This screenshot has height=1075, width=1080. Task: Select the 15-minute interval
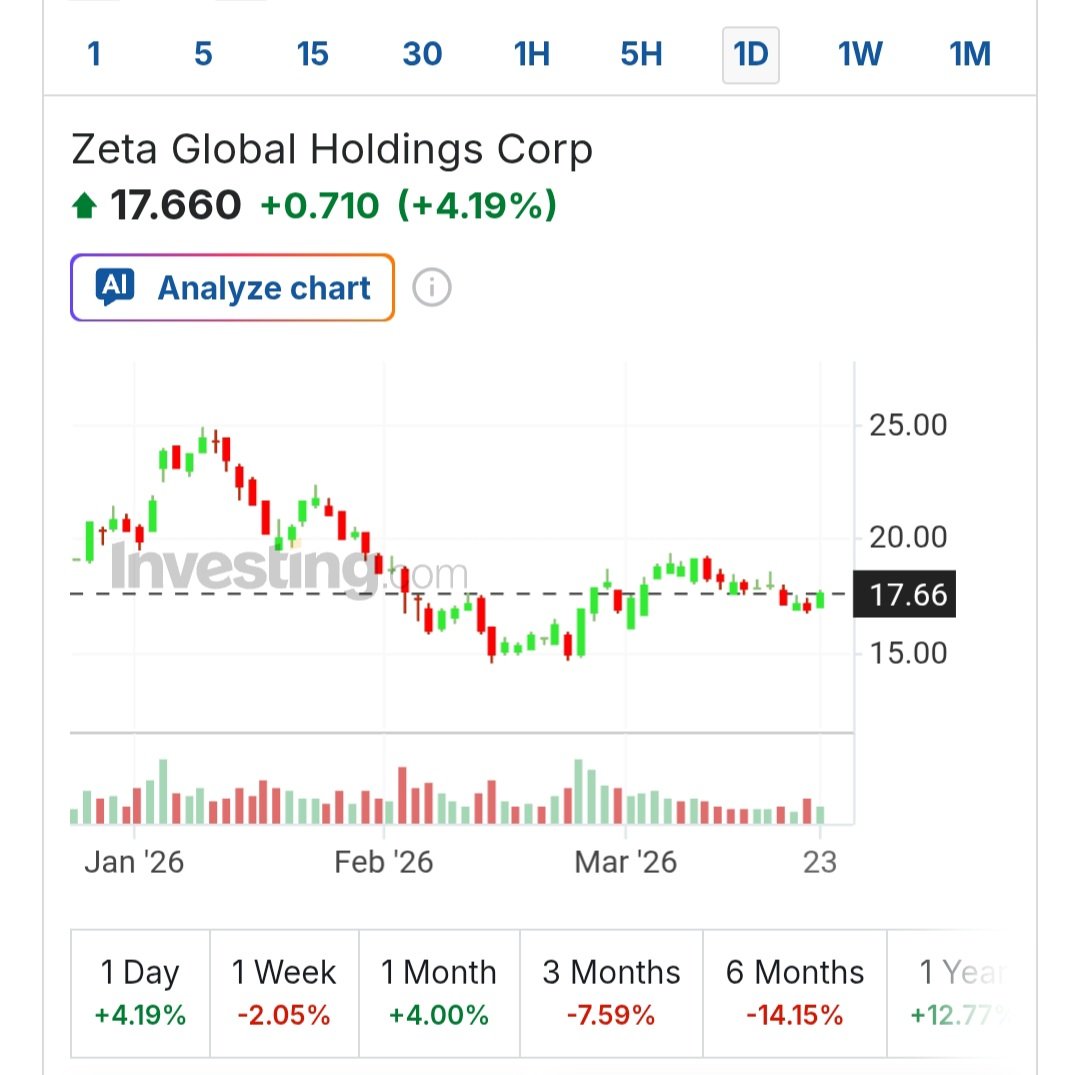312,55
